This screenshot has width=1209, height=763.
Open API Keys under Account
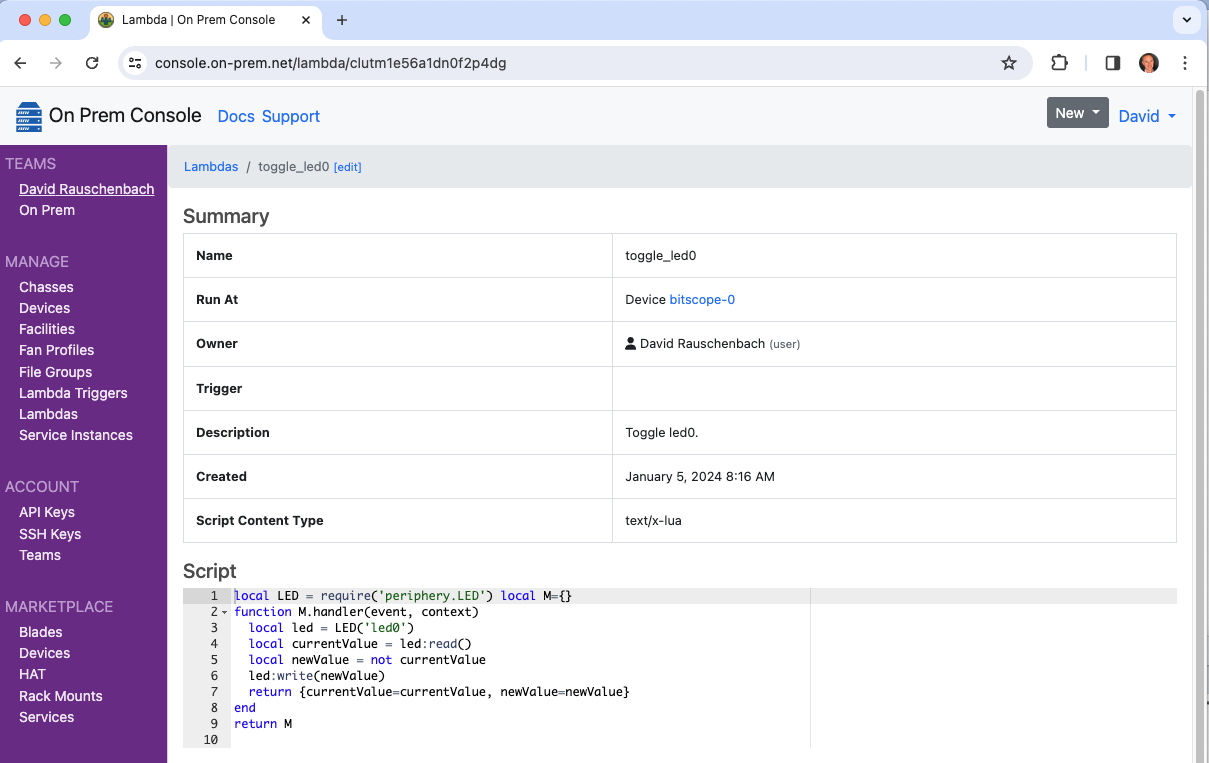tap(47, 512)
